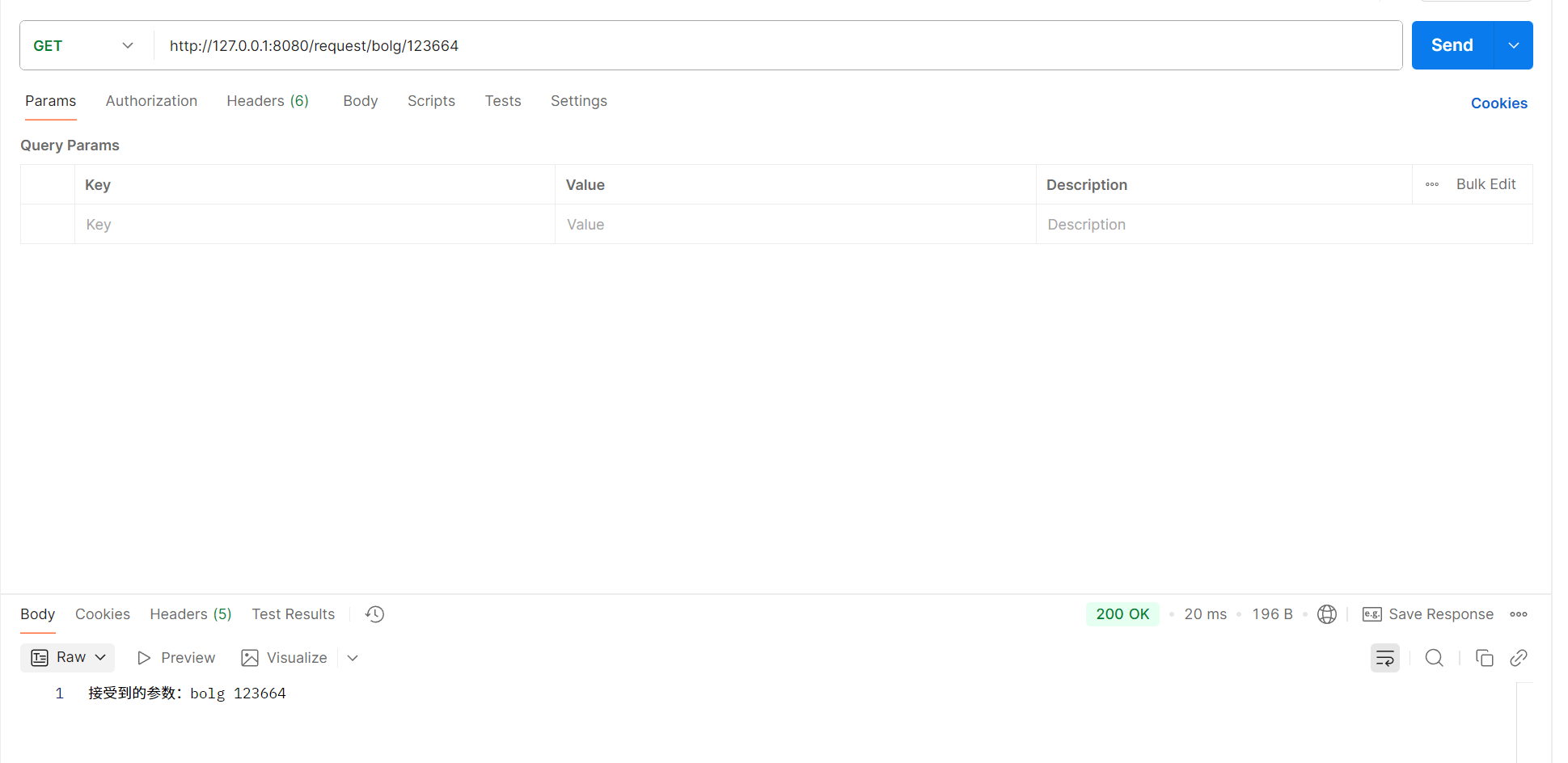Click the 20 ms response time
The image size is (1568, 763).
coord(1205,614)
